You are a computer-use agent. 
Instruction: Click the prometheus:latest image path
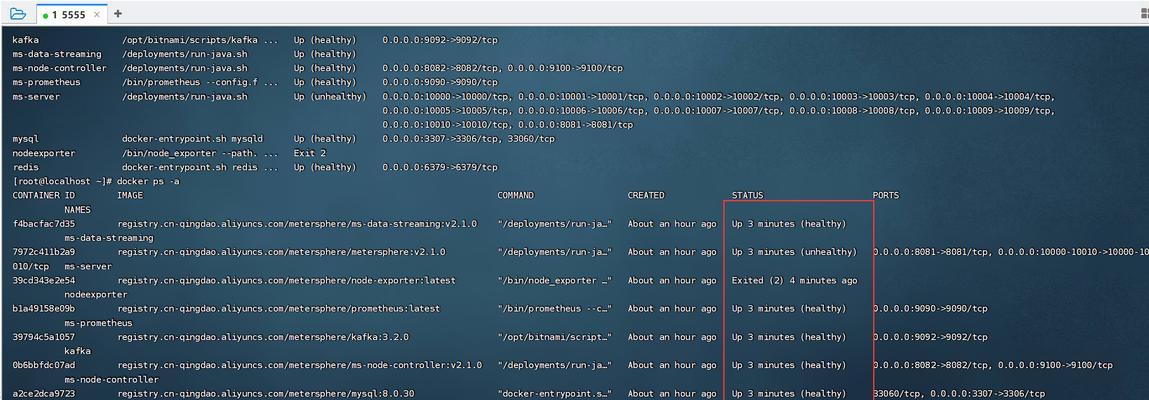pyautogui.click(x=278, y=308)
